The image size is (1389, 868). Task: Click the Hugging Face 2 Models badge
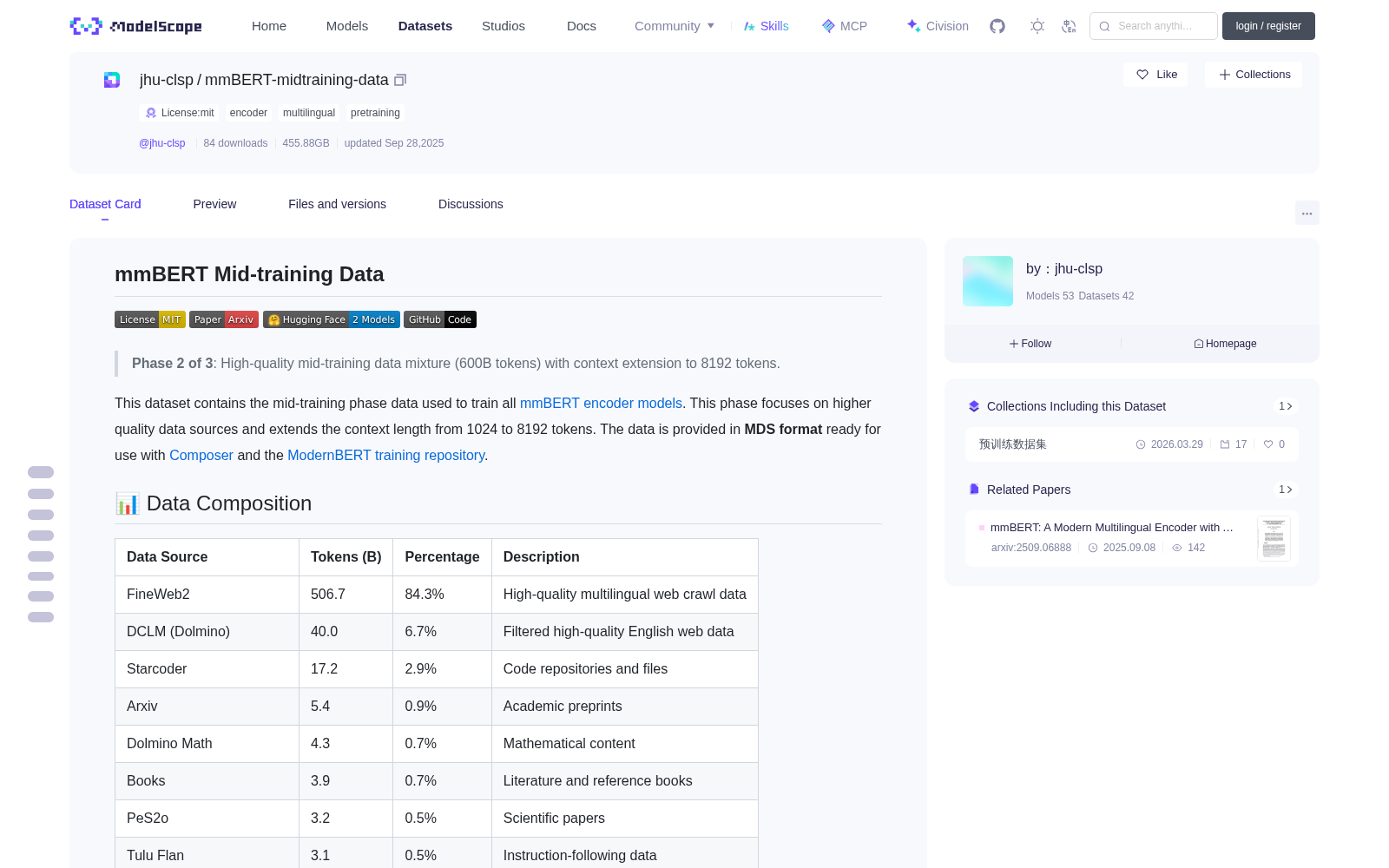click(x=332, y=319)
